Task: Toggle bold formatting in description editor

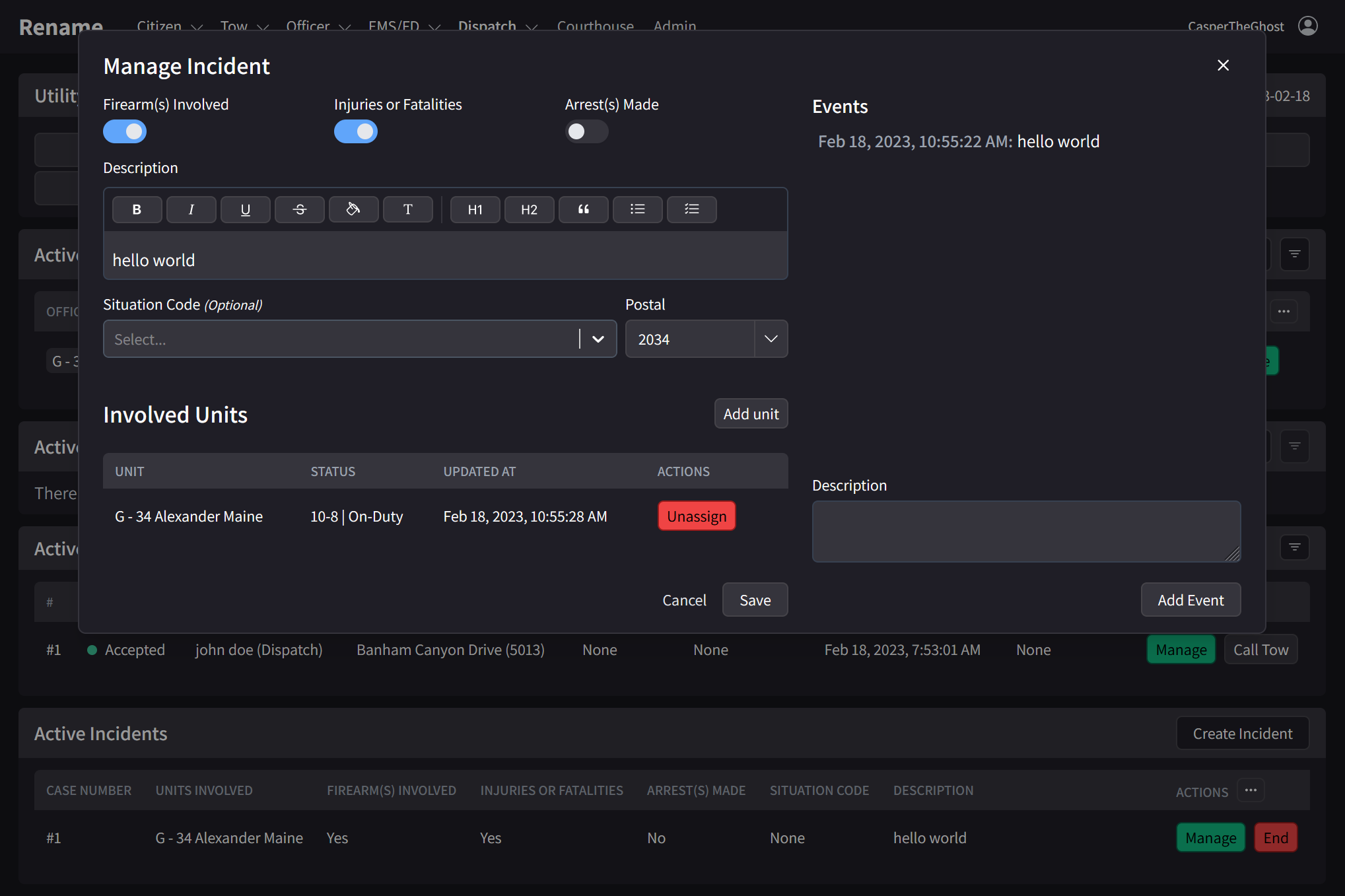Action: [137, 209]
